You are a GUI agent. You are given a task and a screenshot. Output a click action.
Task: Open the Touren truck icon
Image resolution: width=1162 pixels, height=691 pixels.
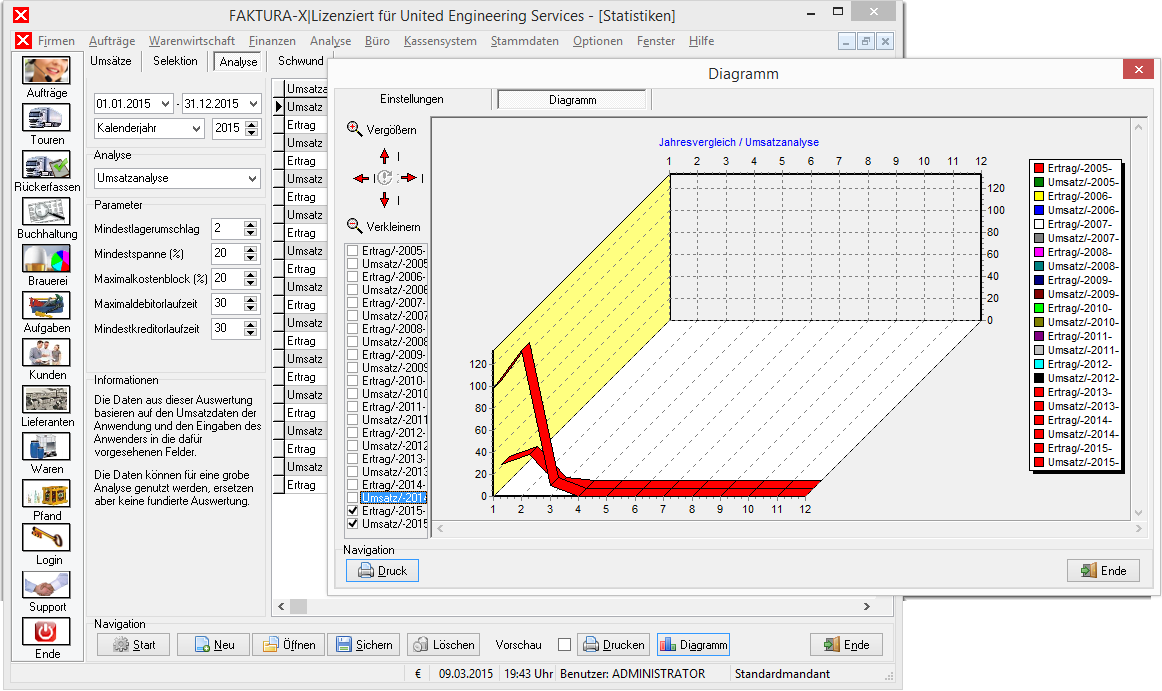pos(46,117)
